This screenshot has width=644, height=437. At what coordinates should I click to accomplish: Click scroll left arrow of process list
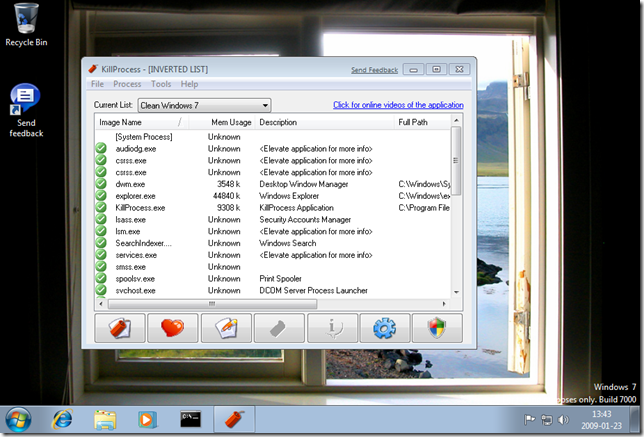tap(101, 304)
